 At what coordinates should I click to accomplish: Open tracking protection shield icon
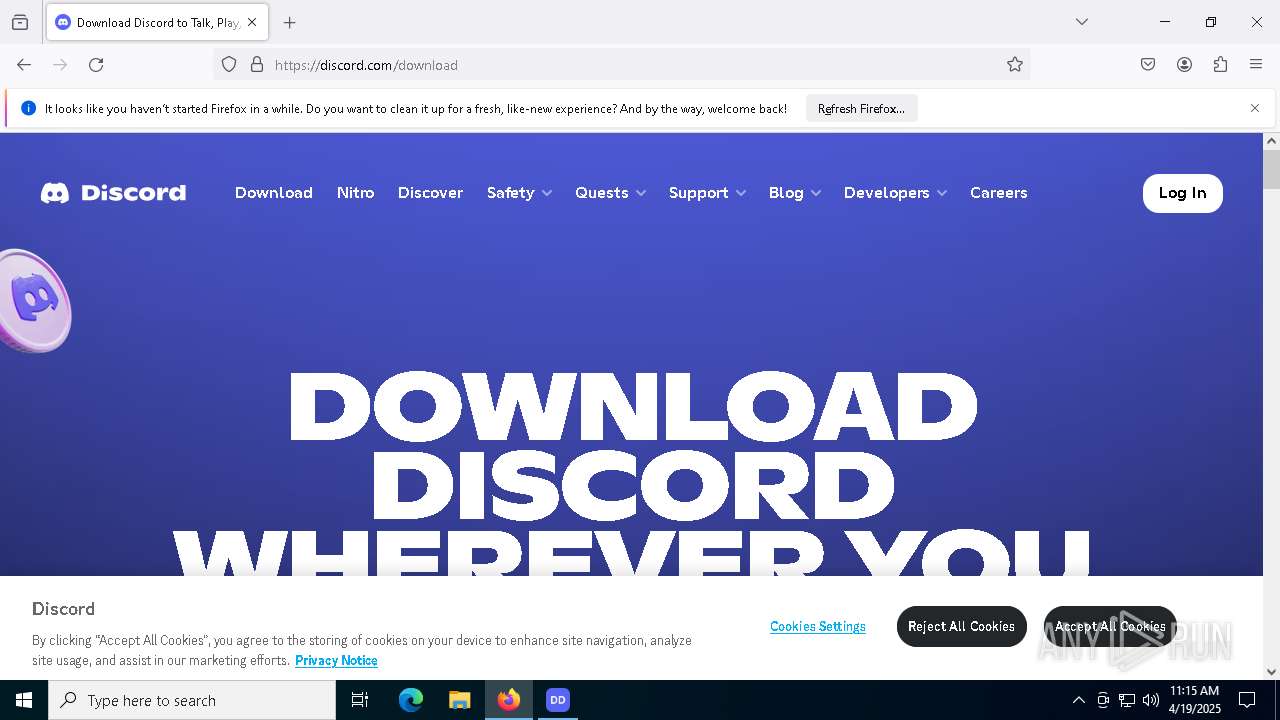pos(229,65)
